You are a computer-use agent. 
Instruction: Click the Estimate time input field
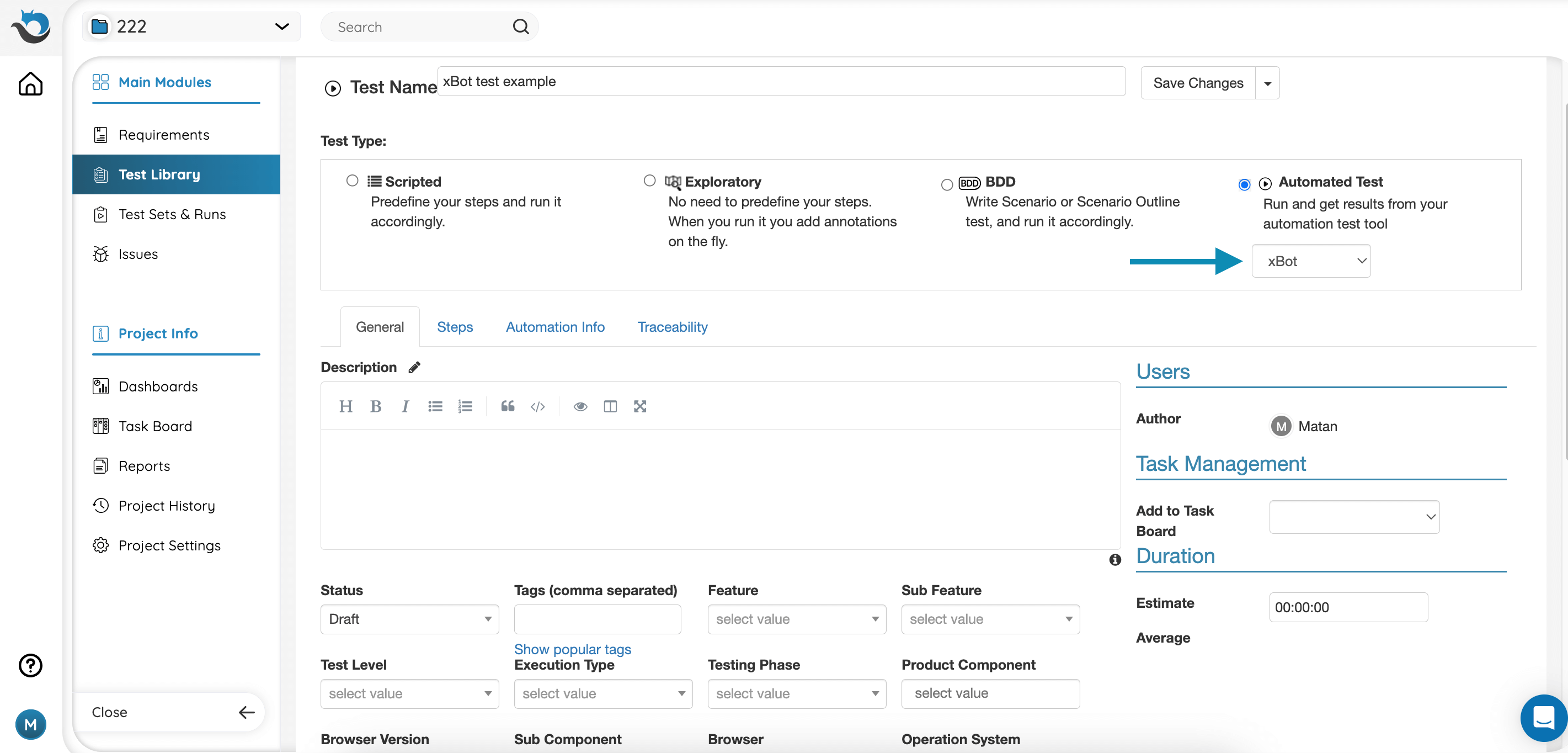pos(1348,607)
